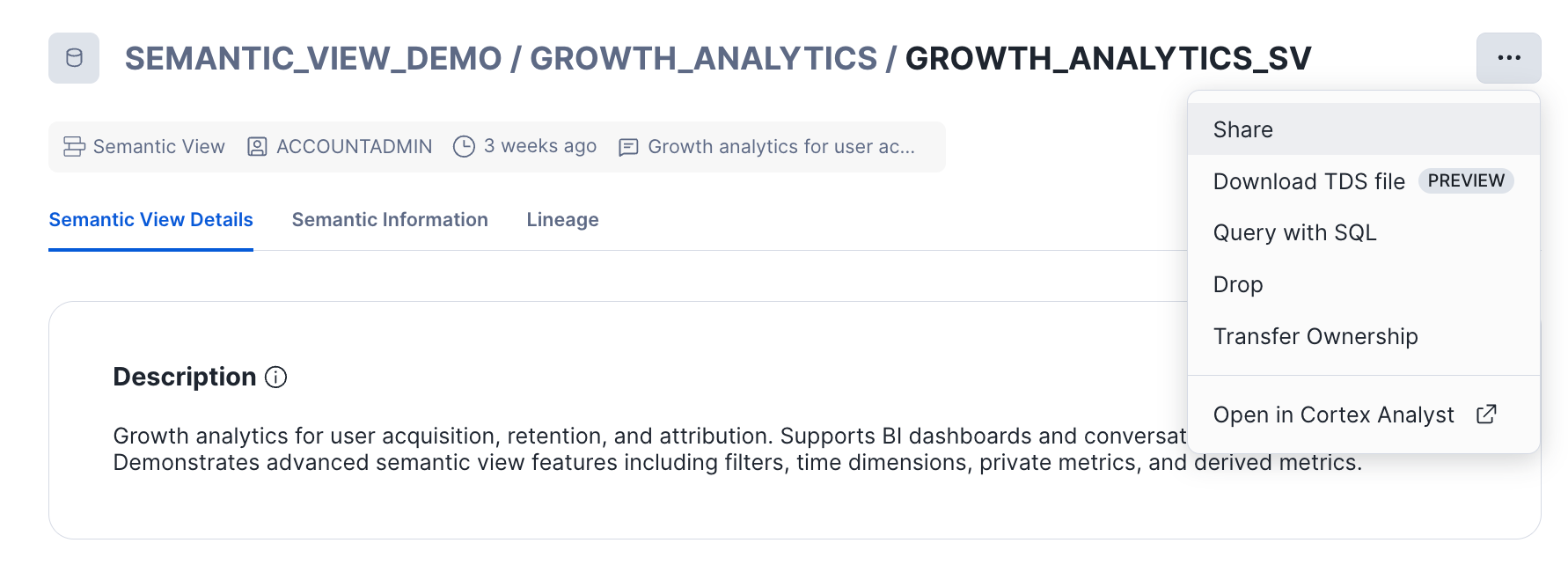The height and width of the screenshot is (565, 1568).
Task: Open the three-dot more options menu
Action: point(1508,58)
